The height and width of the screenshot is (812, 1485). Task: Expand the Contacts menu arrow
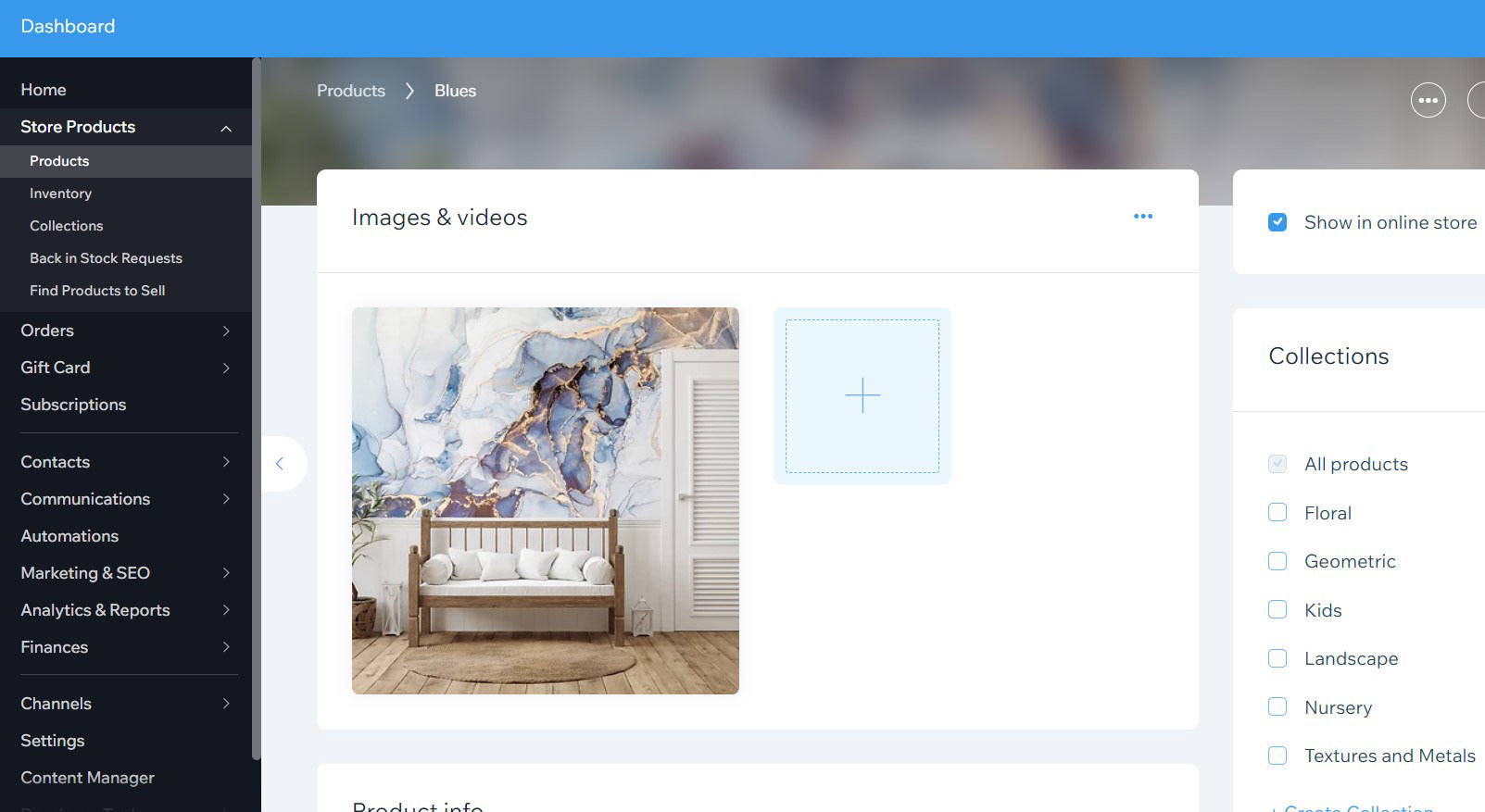(x=226, y=462)
